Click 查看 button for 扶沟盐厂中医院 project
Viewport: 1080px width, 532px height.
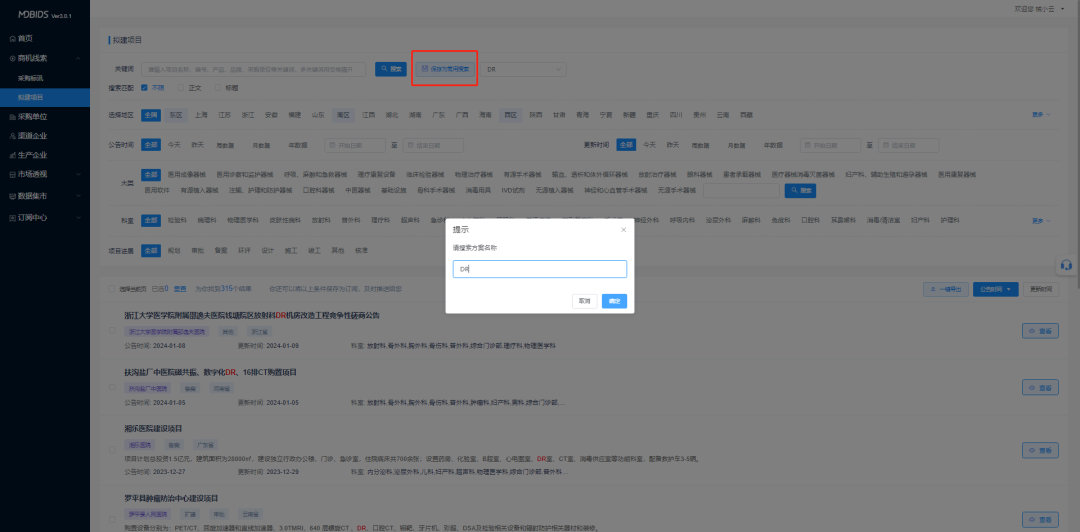pos(1040,387)
